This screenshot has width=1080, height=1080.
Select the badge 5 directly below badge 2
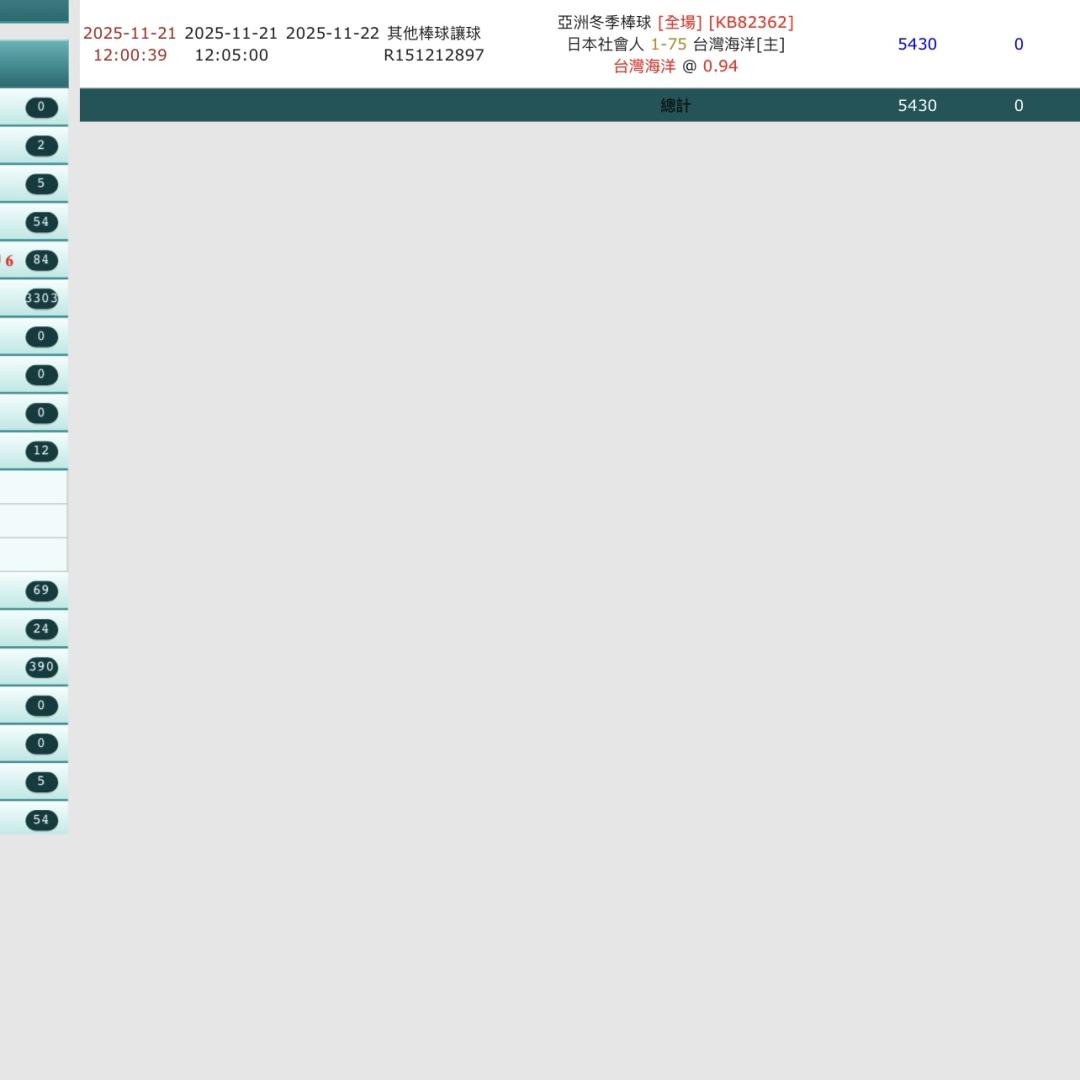pos(41,183)
